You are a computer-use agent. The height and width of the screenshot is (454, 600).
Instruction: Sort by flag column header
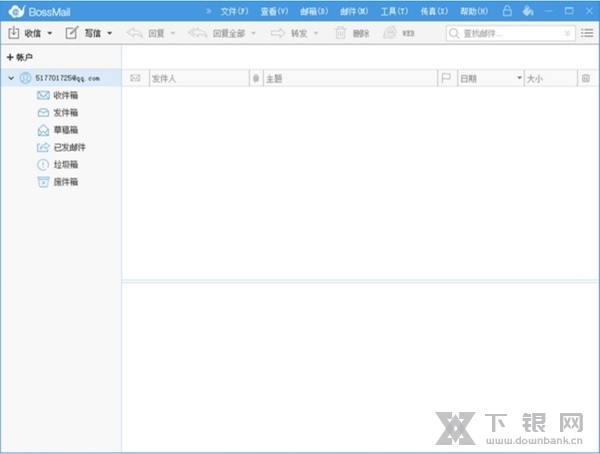pyautogui.click(x=446, y=78)
